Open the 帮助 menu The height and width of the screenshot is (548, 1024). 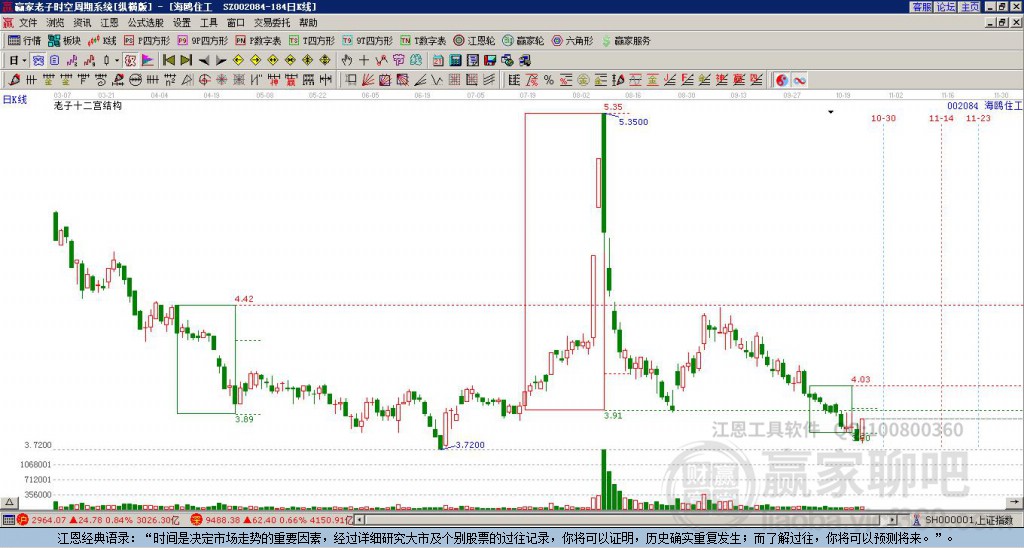[308, 23]
